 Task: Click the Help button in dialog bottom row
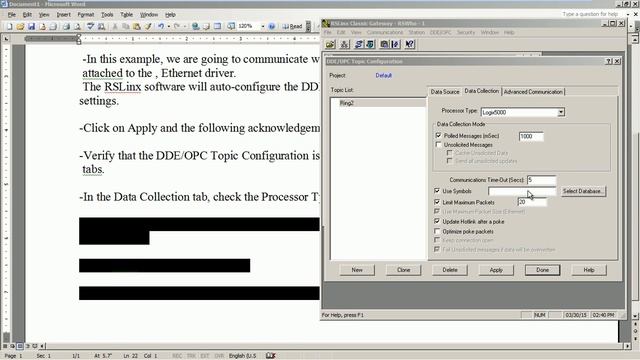589,270
